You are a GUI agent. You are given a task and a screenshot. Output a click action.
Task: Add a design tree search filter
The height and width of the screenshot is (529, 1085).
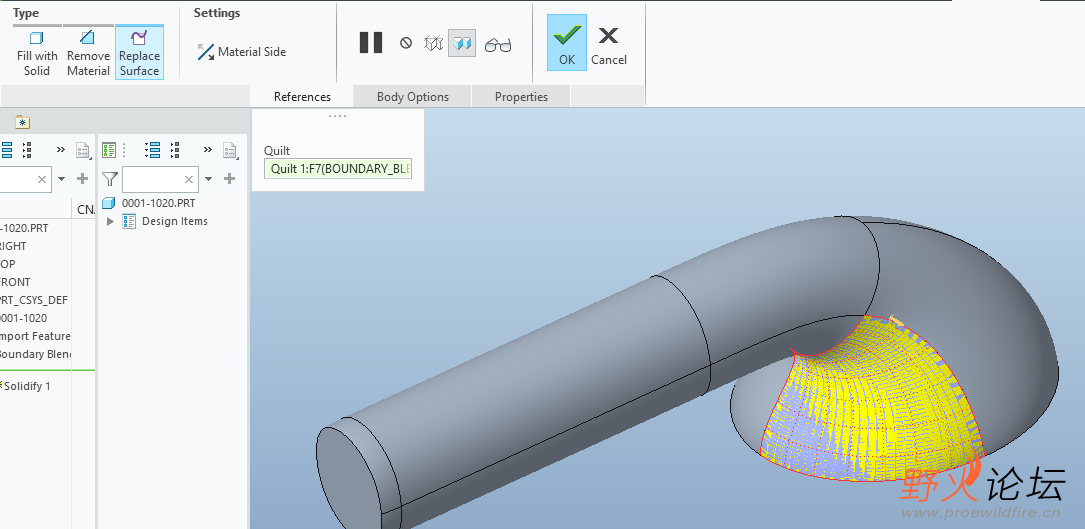[230, 179]
